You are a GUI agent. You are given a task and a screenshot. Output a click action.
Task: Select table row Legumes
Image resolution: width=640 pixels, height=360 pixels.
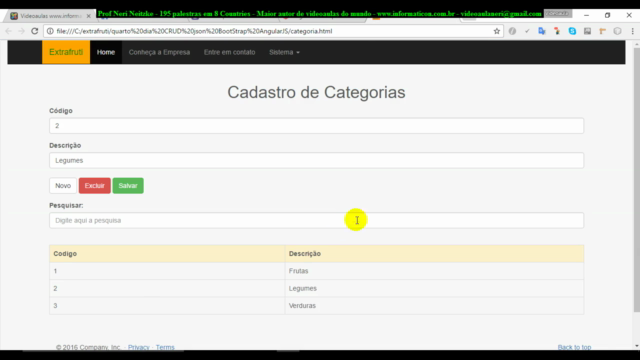pos(316,288)
